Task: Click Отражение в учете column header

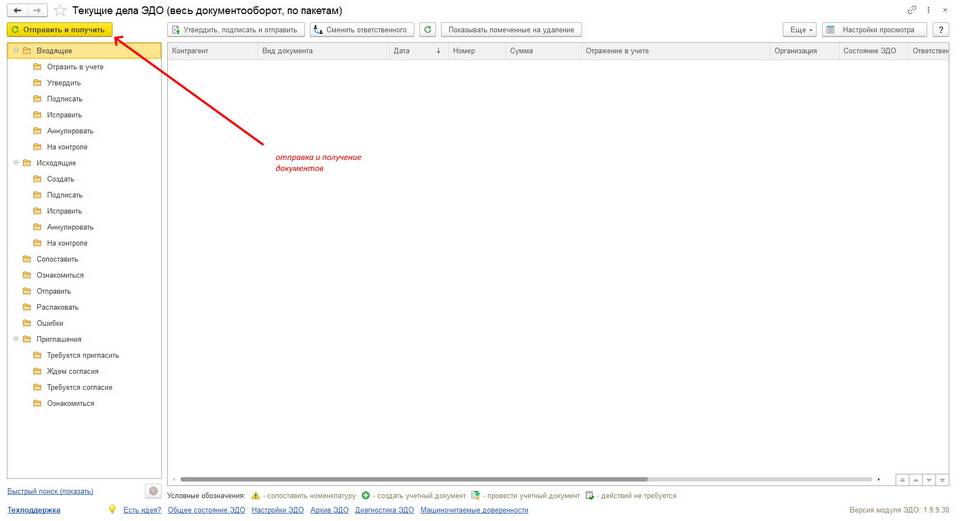Action: 675,51
